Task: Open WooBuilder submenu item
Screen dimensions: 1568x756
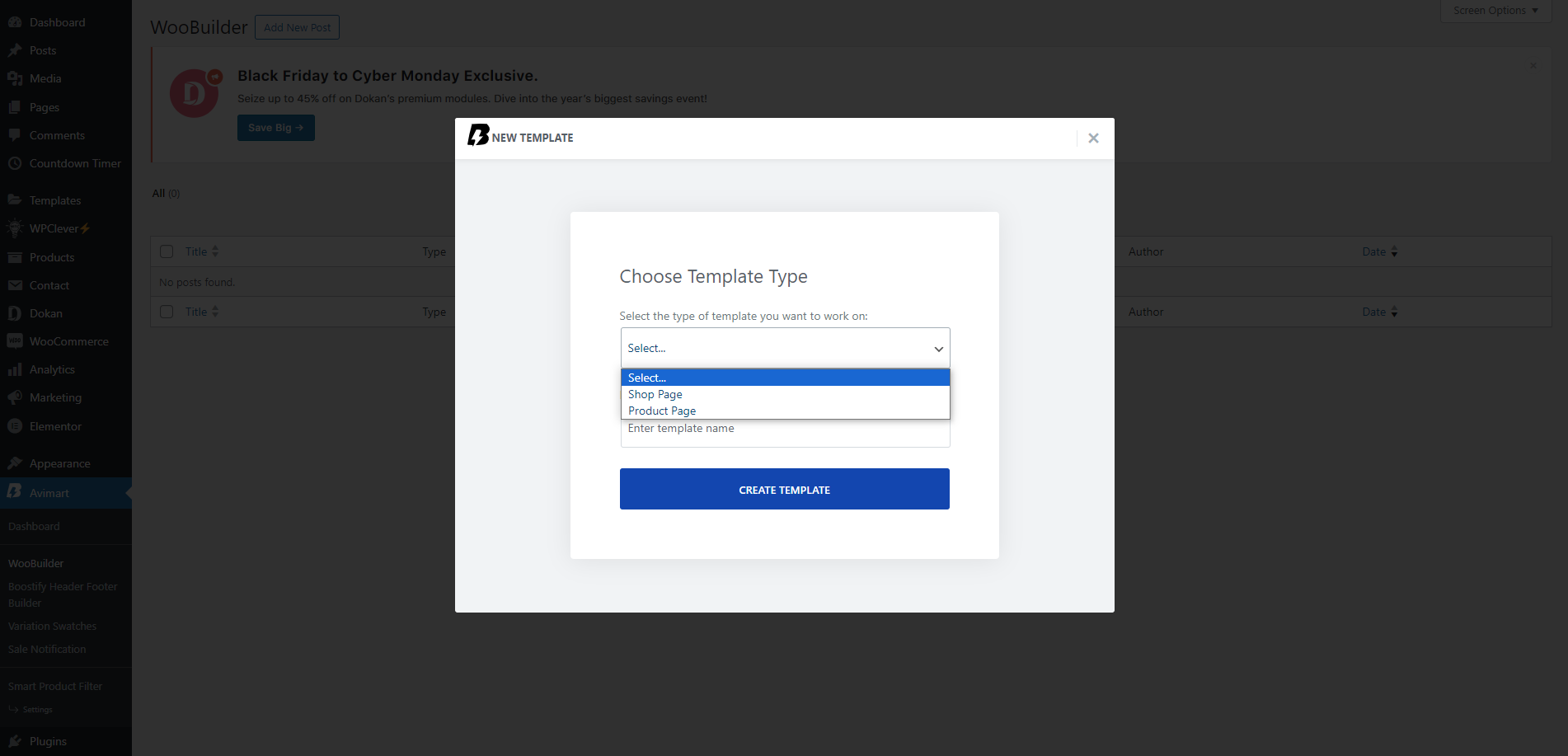Action: 36,563
